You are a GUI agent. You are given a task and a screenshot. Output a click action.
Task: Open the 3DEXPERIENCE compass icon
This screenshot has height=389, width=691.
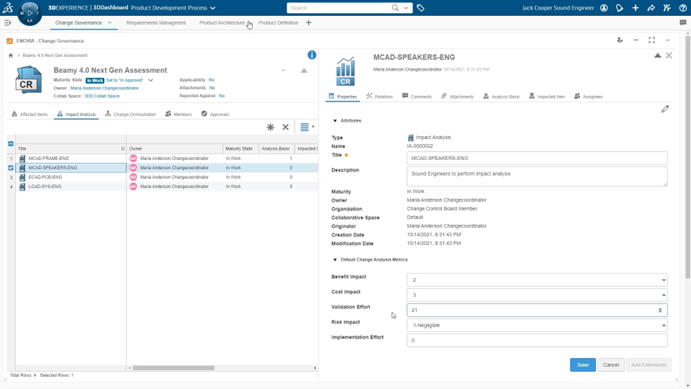click(30, 13)
